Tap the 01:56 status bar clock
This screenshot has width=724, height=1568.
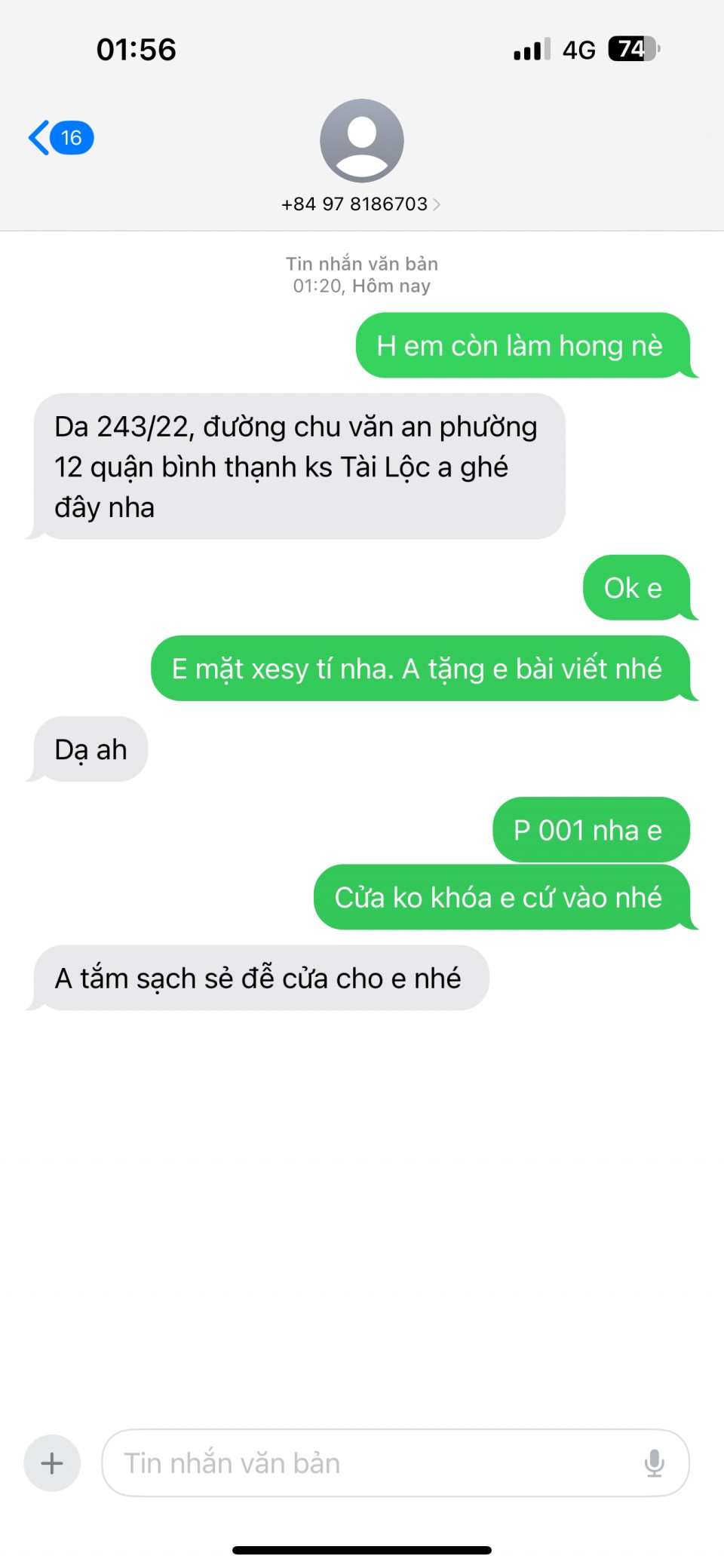[x=137, y=50]
